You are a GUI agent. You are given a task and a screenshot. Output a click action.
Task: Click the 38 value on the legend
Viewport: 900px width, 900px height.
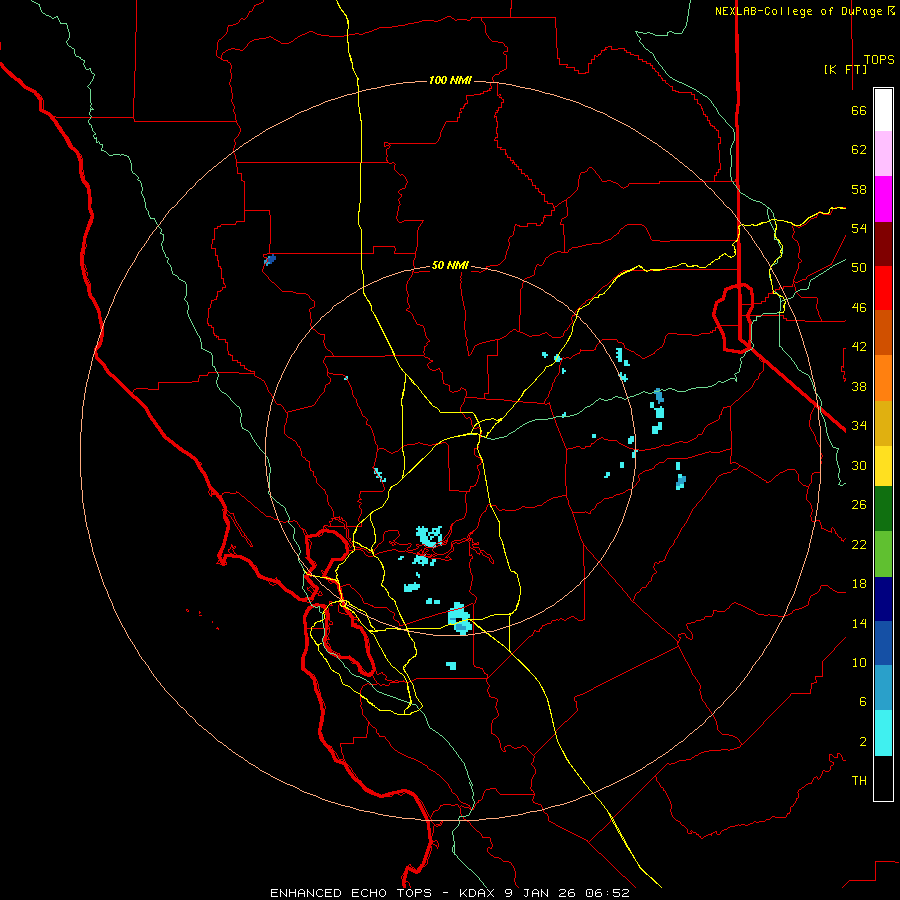(x=859, y=386)
